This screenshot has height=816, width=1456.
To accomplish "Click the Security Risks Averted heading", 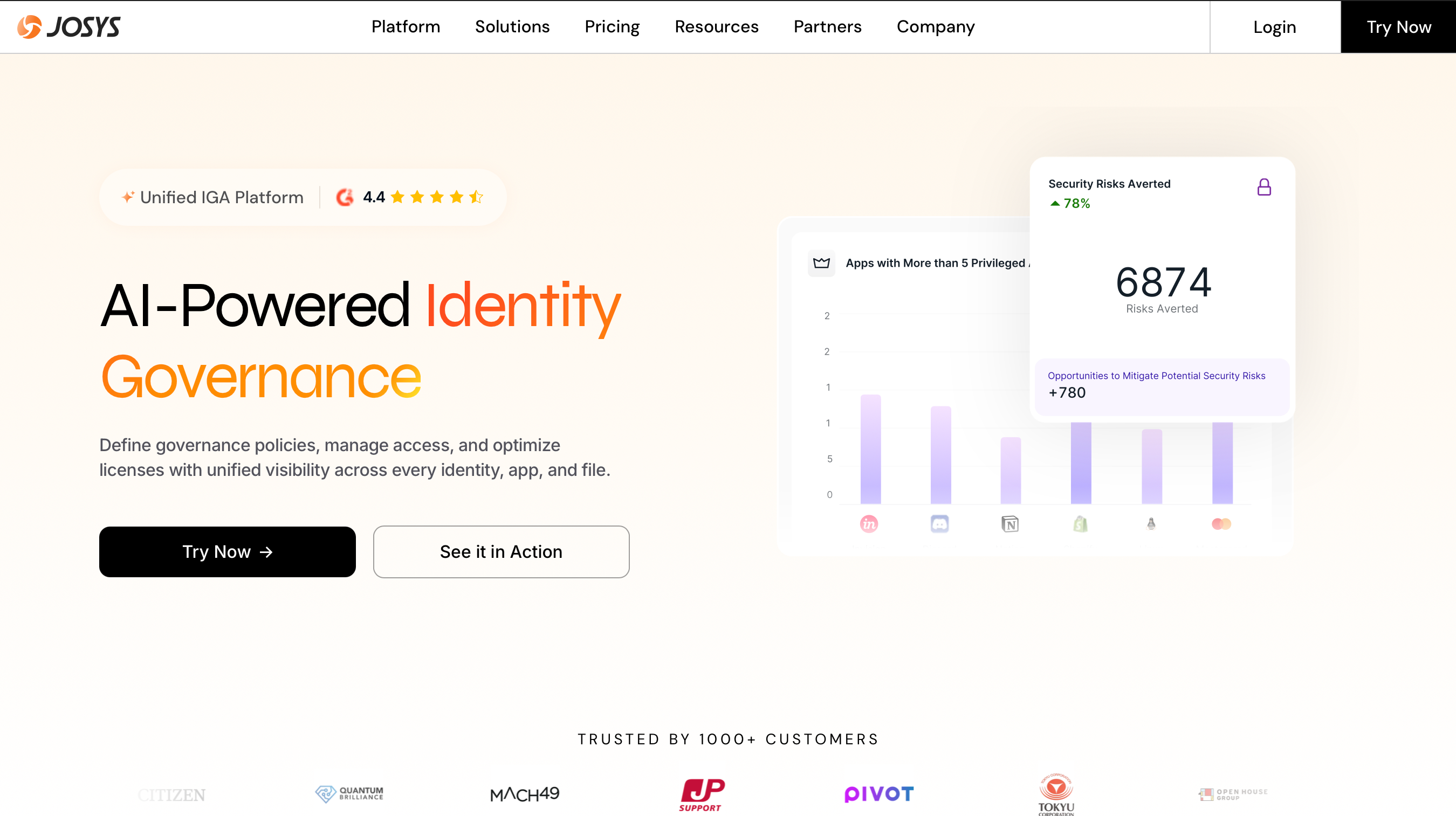I will [x=1109, y=184].
